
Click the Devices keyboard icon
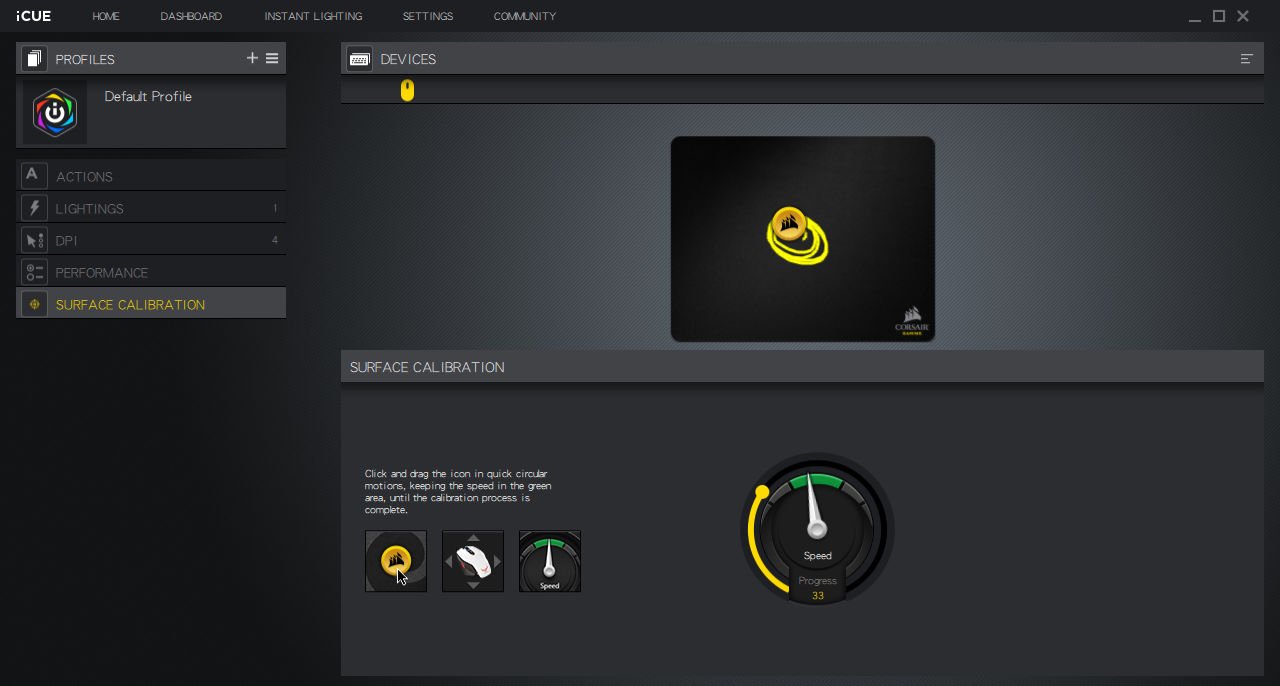coord(359,59)
